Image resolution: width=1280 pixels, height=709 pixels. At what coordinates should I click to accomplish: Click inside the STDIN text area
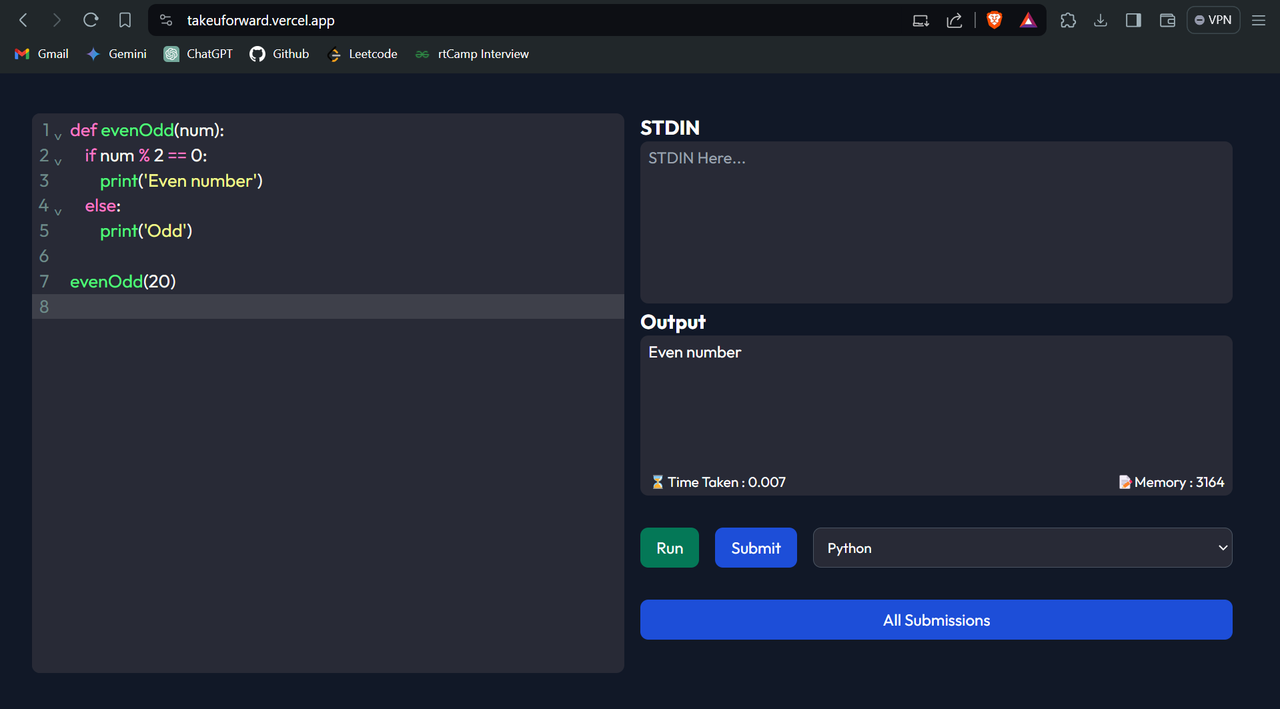point(936,222)
